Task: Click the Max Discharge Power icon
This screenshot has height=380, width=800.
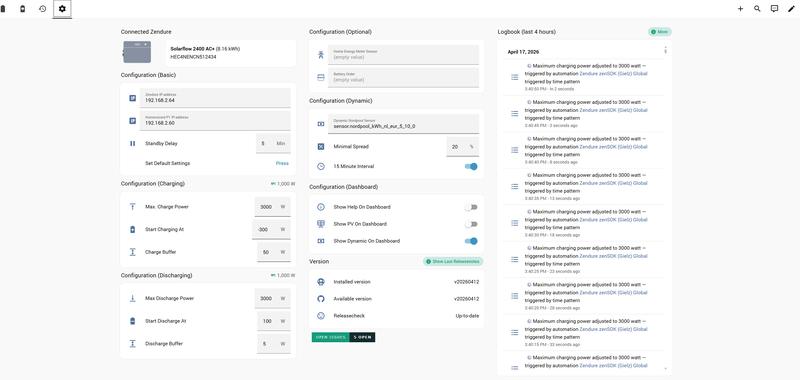Action: pos(132,298)
